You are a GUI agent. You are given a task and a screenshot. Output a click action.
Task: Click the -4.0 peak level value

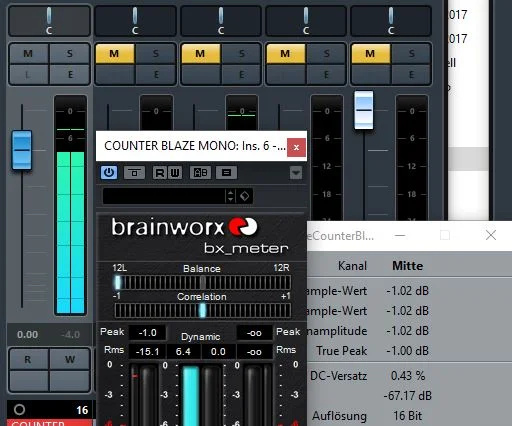tap(70, 334)
